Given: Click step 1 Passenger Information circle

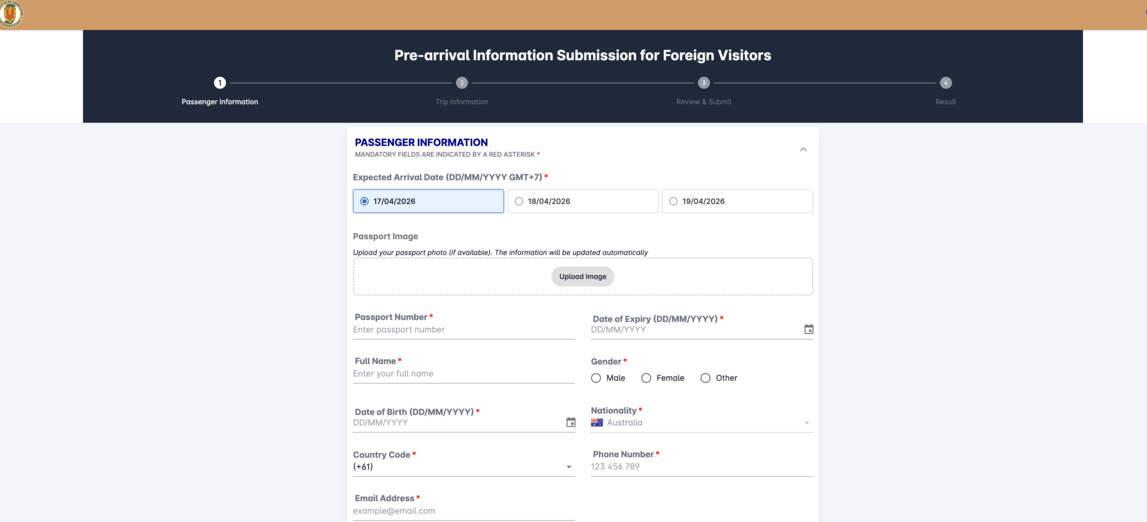Looking at the screenshot, I should 220,83.
